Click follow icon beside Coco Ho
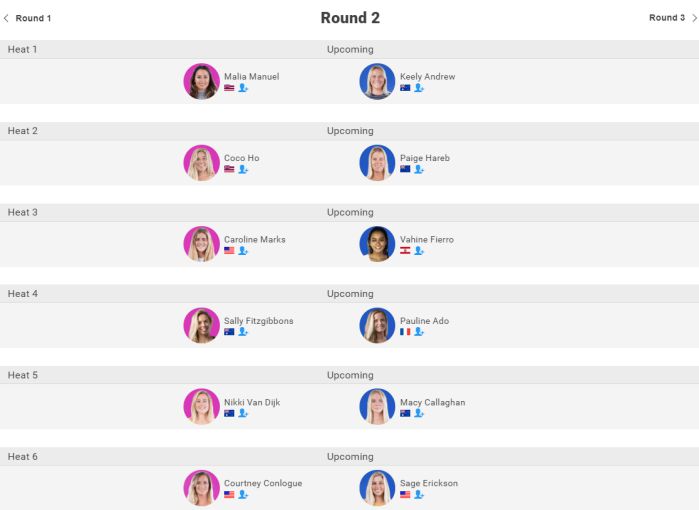This screenshot has height=510, width=699. tap(243, 169)
